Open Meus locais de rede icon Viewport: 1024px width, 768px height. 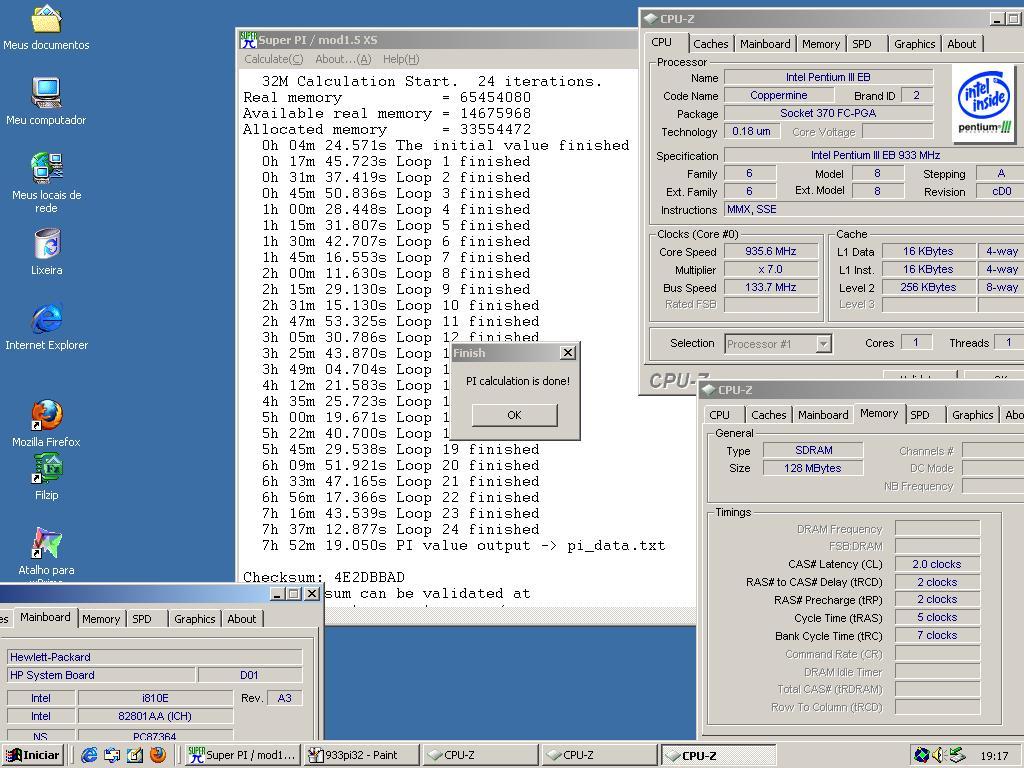[x=46, y=183]
